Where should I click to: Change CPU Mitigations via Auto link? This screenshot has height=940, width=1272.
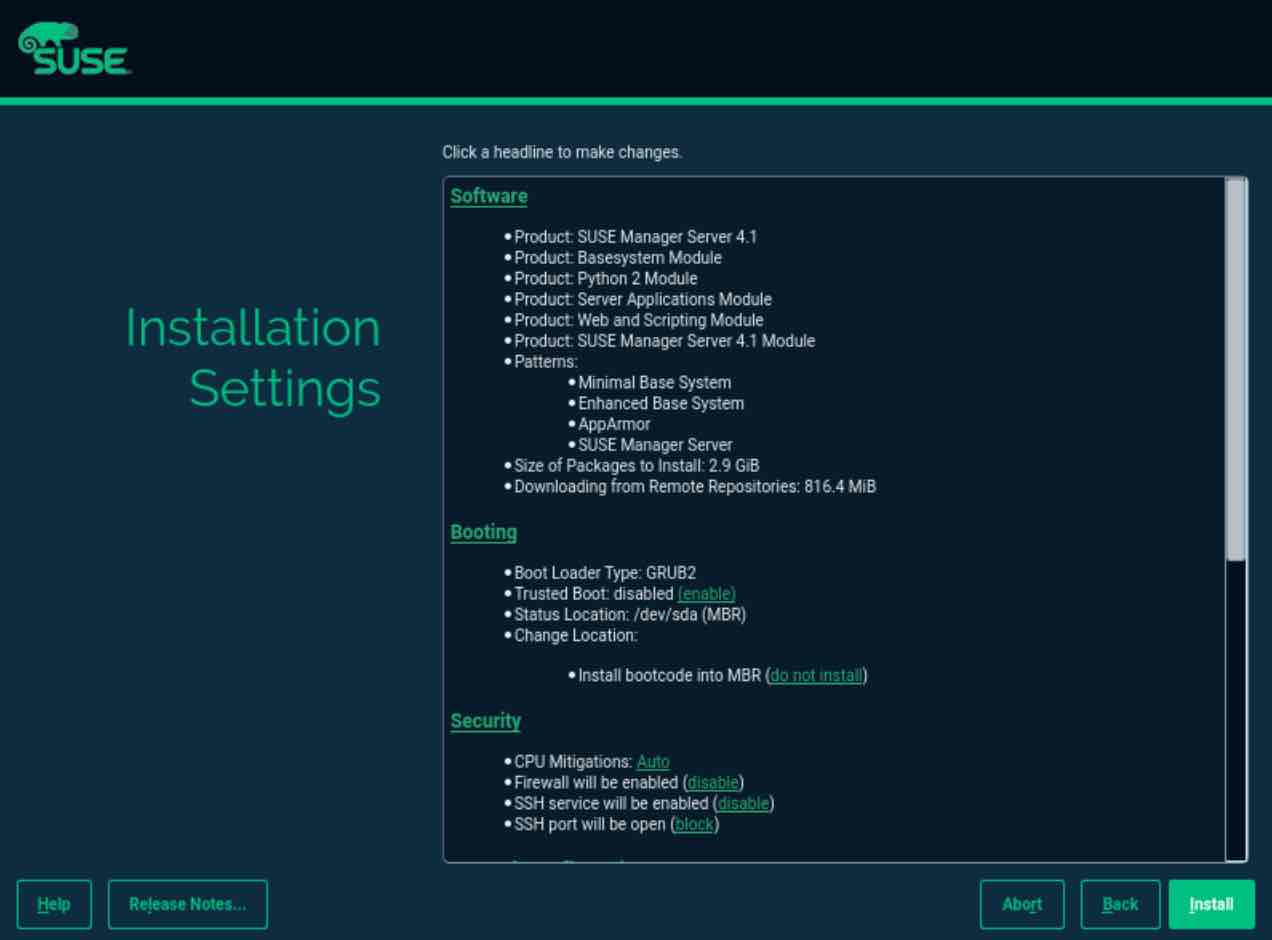[653, 761]
